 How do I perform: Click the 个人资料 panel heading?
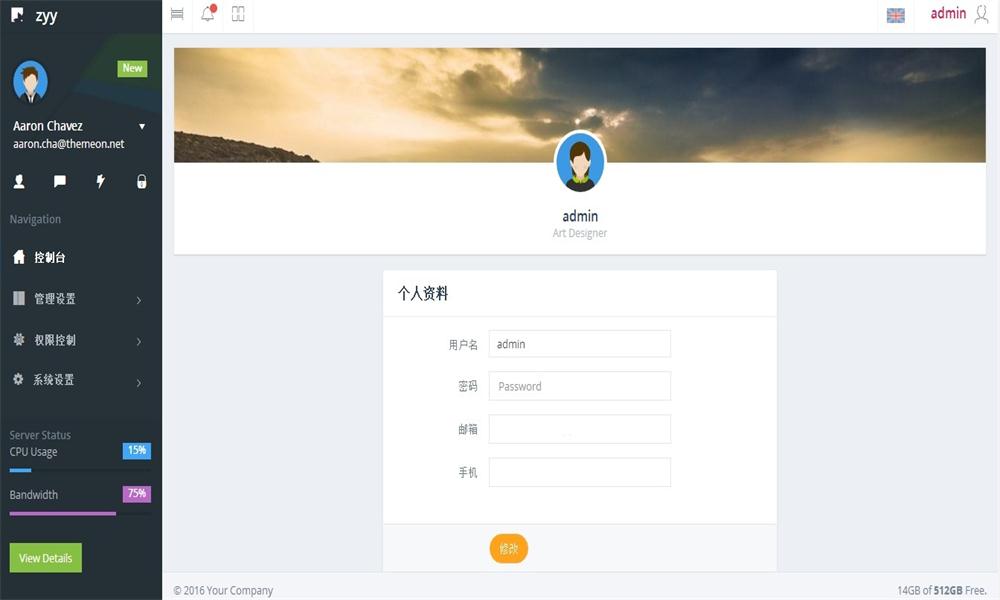tap(423, 293)
